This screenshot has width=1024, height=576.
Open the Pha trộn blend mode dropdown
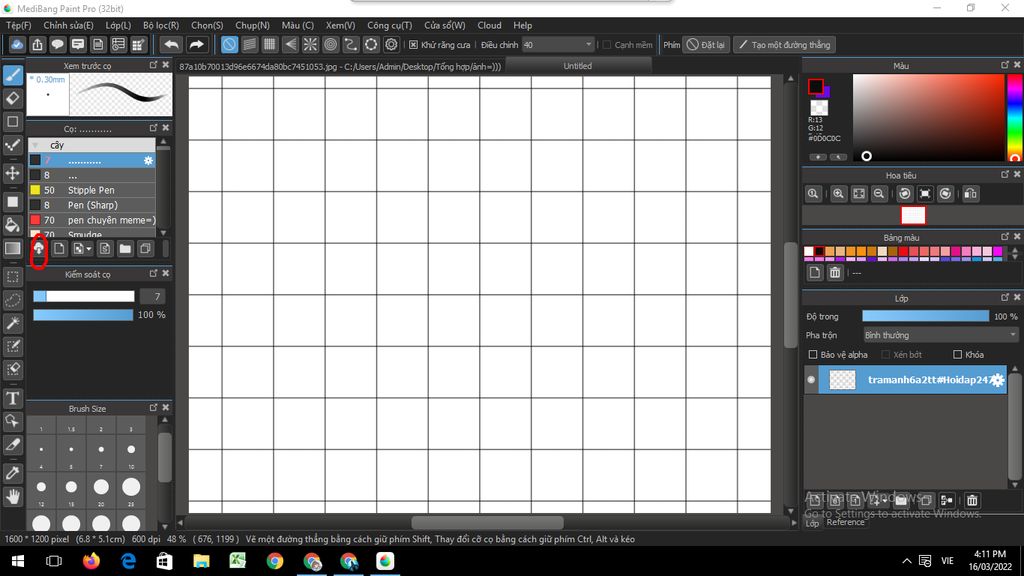940,335
